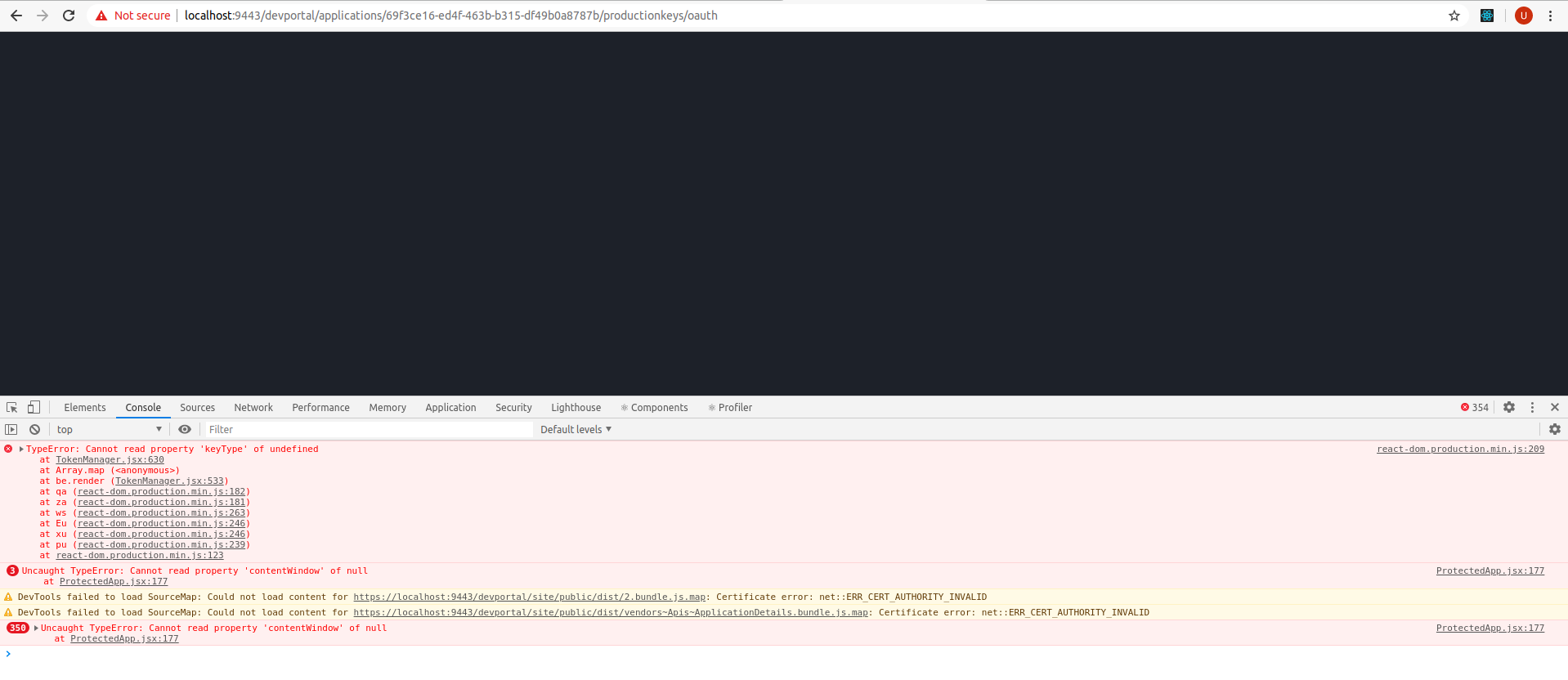Open the ApplicationDetails.bundle.js.map URL
1568x680 pixels.
611,612
